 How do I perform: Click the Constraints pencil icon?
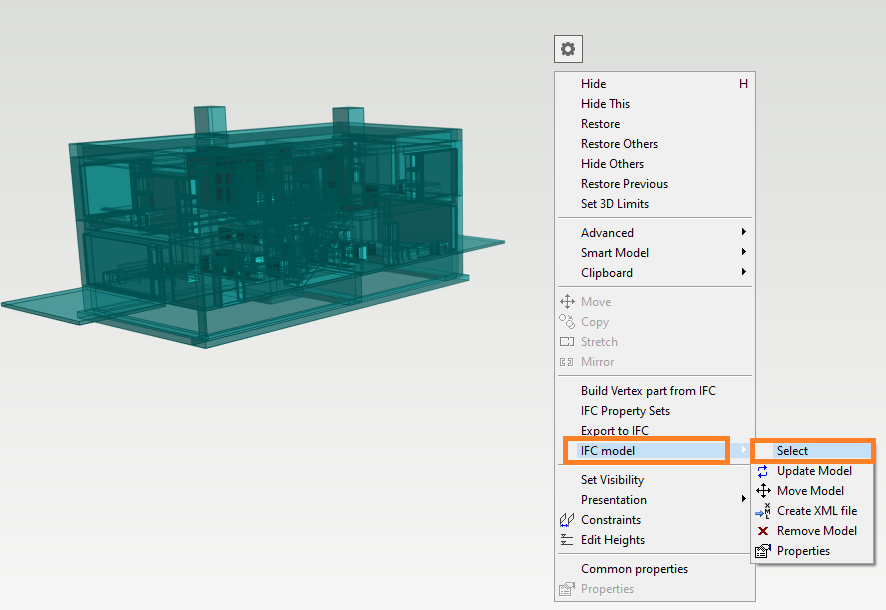[567, 520]
